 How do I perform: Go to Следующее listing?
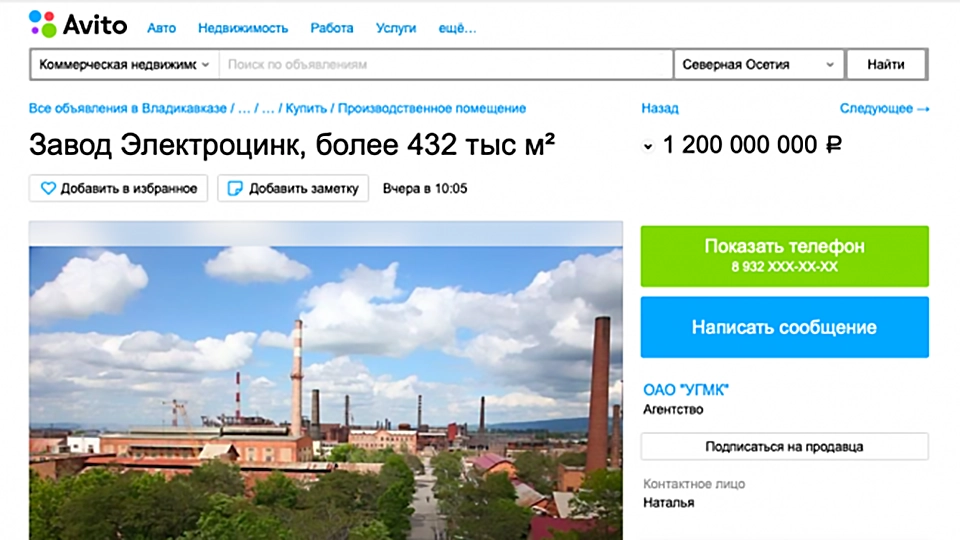click(884, 108)
